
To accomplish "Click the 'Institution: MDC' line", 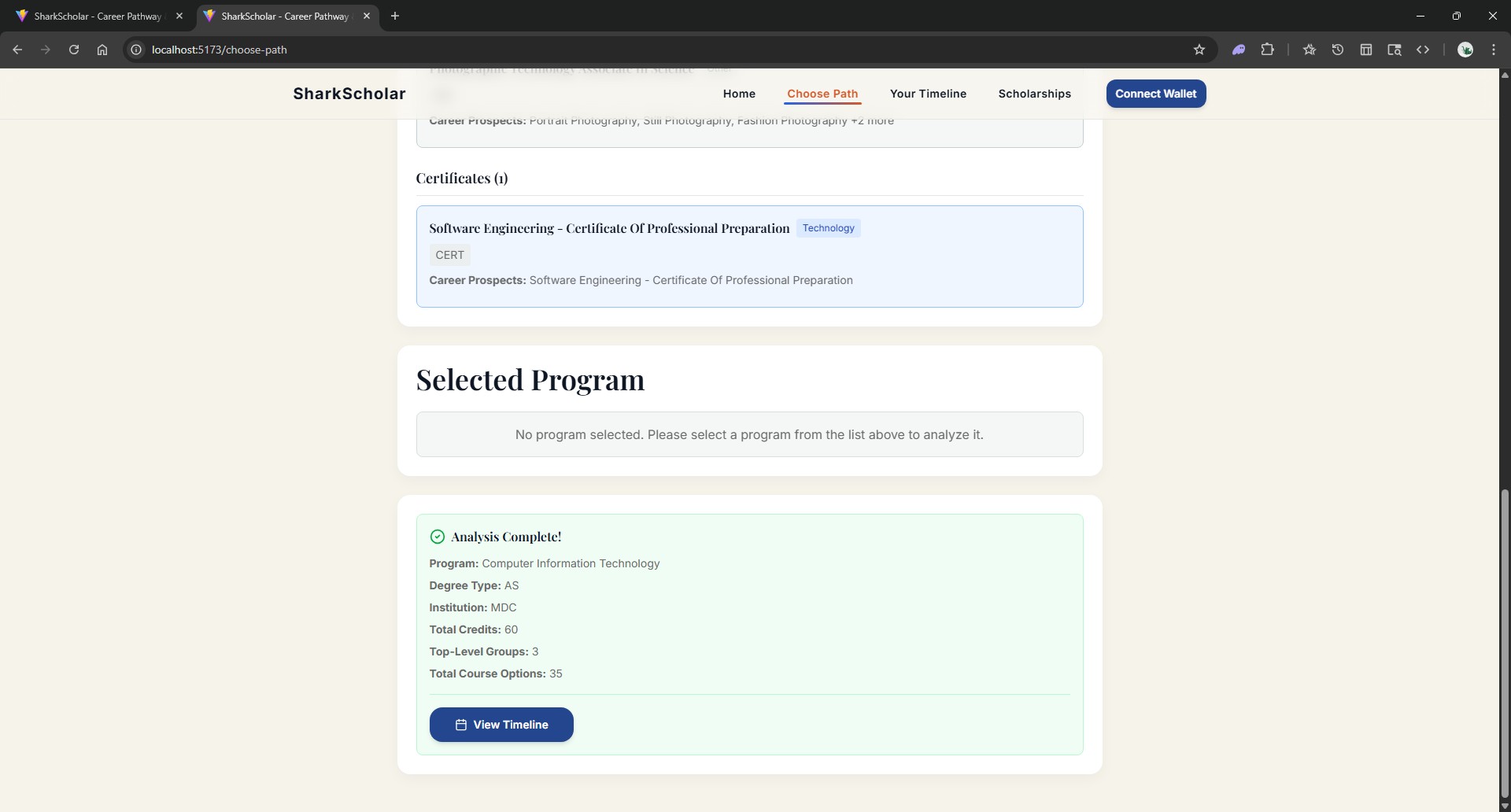I will coord(473,607).
